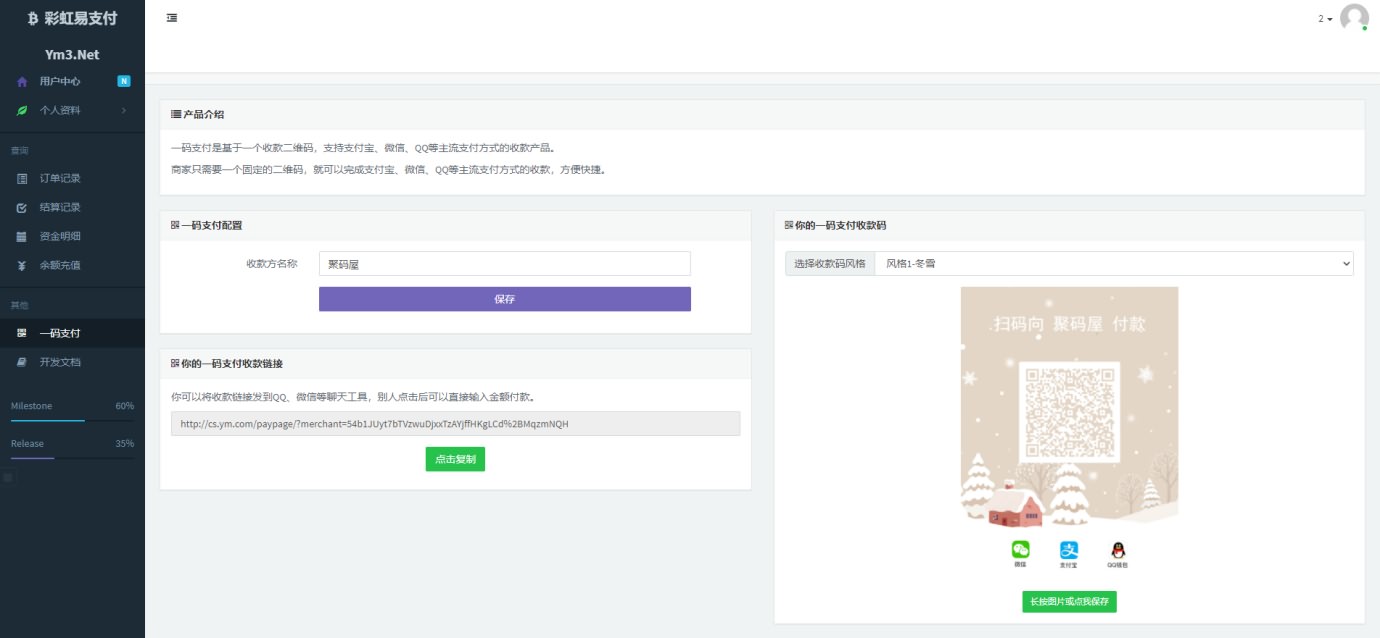Screen dimensions: 1380x638
Task: Click the description line starting 一码支付是基于
Action: 363,148
